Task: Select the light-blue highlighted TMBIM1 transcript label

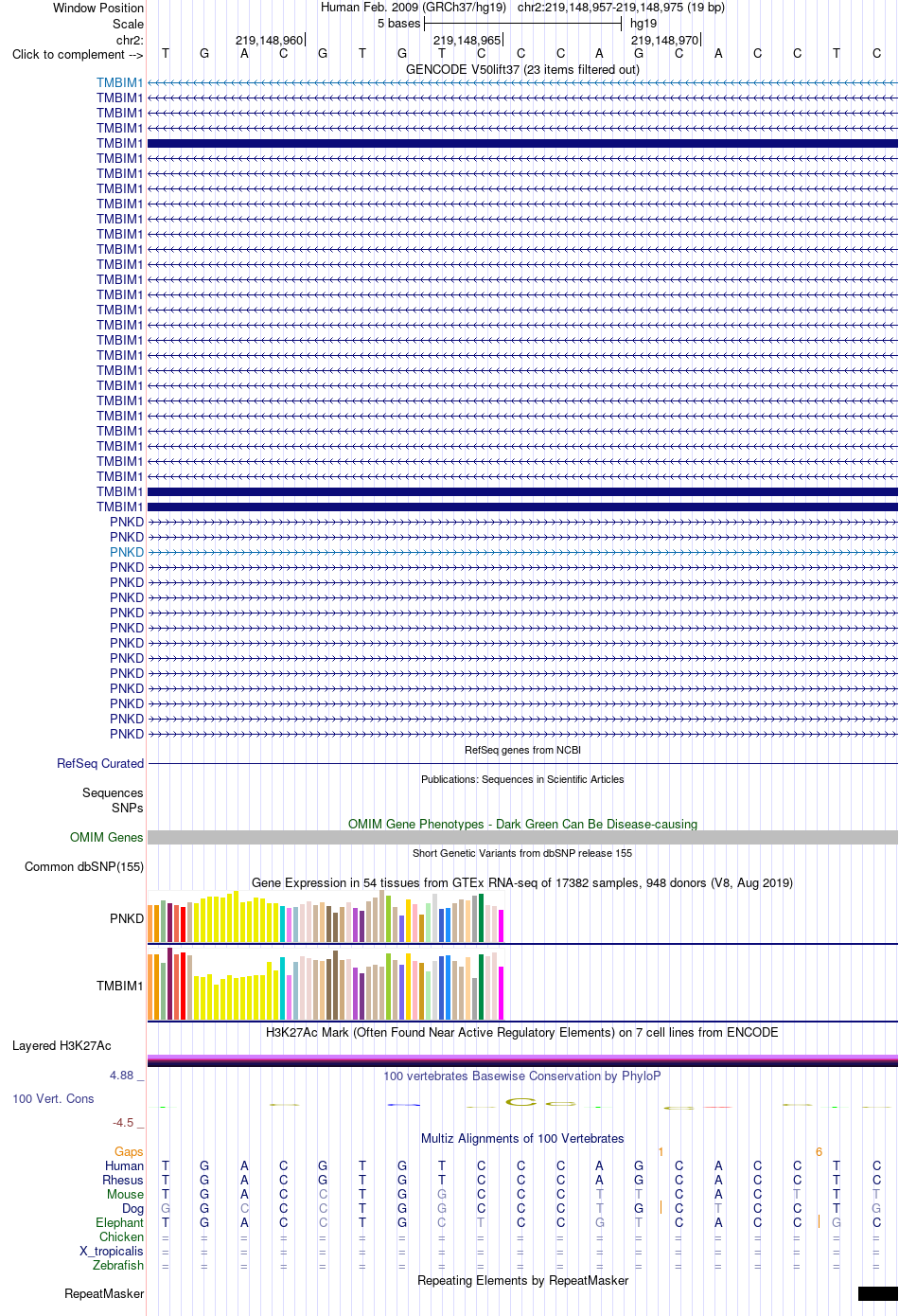Action: tap(119, 82)
